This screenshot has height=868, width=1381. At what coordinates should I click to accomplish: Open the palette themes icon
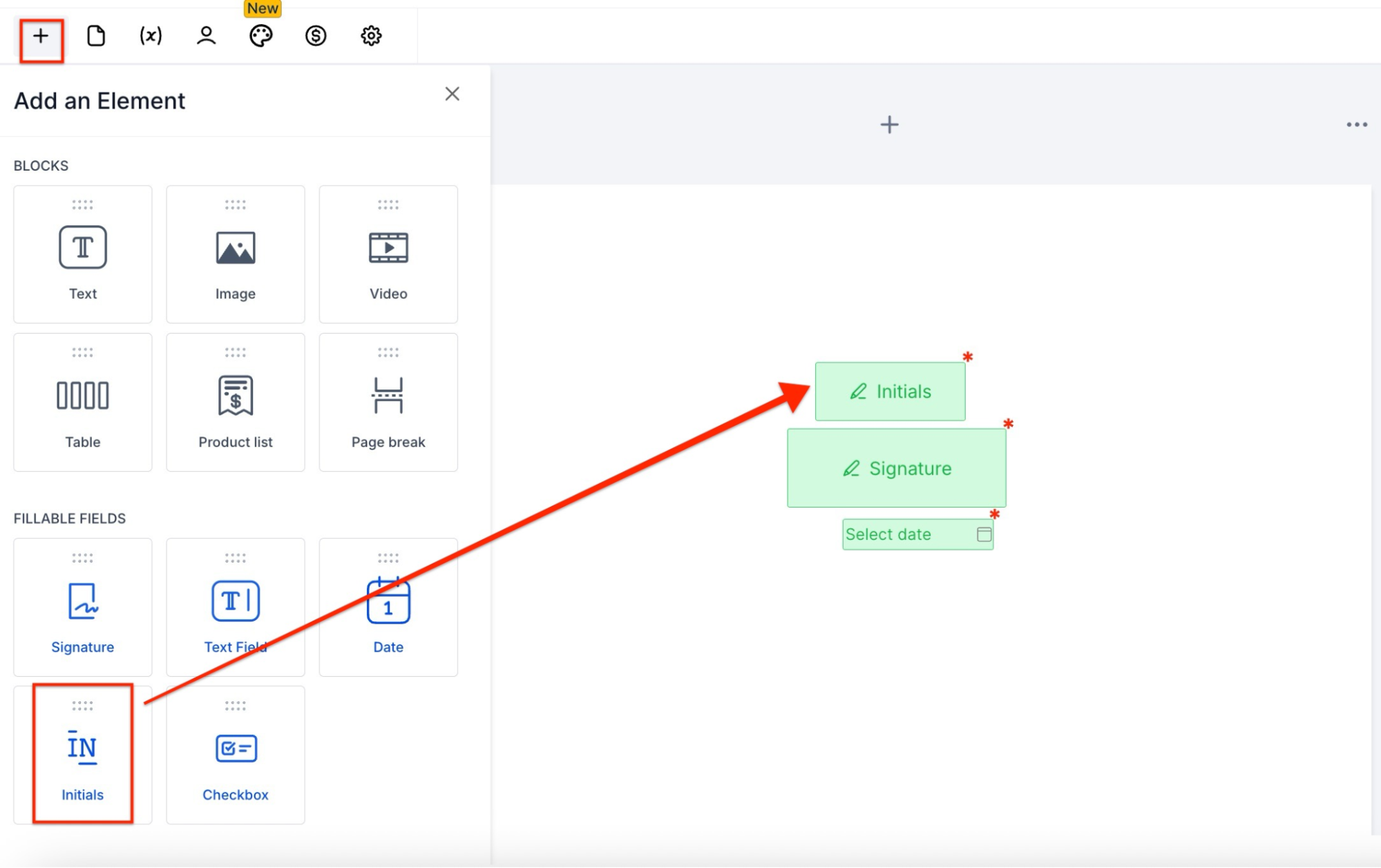(x=261, y=36)
